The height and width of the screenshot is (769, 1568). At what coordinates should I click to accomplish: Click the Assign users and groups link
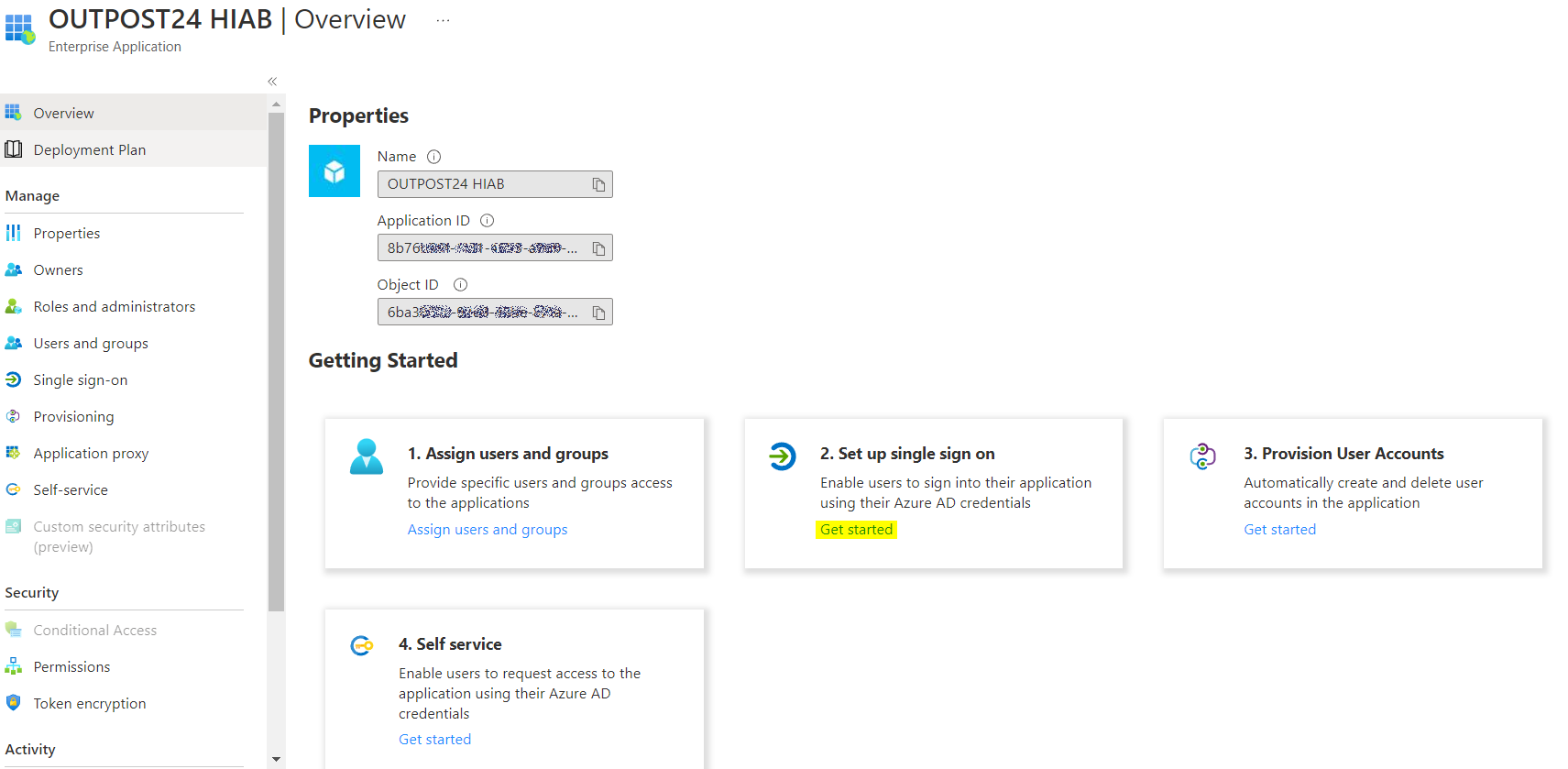tap(488, 530)
